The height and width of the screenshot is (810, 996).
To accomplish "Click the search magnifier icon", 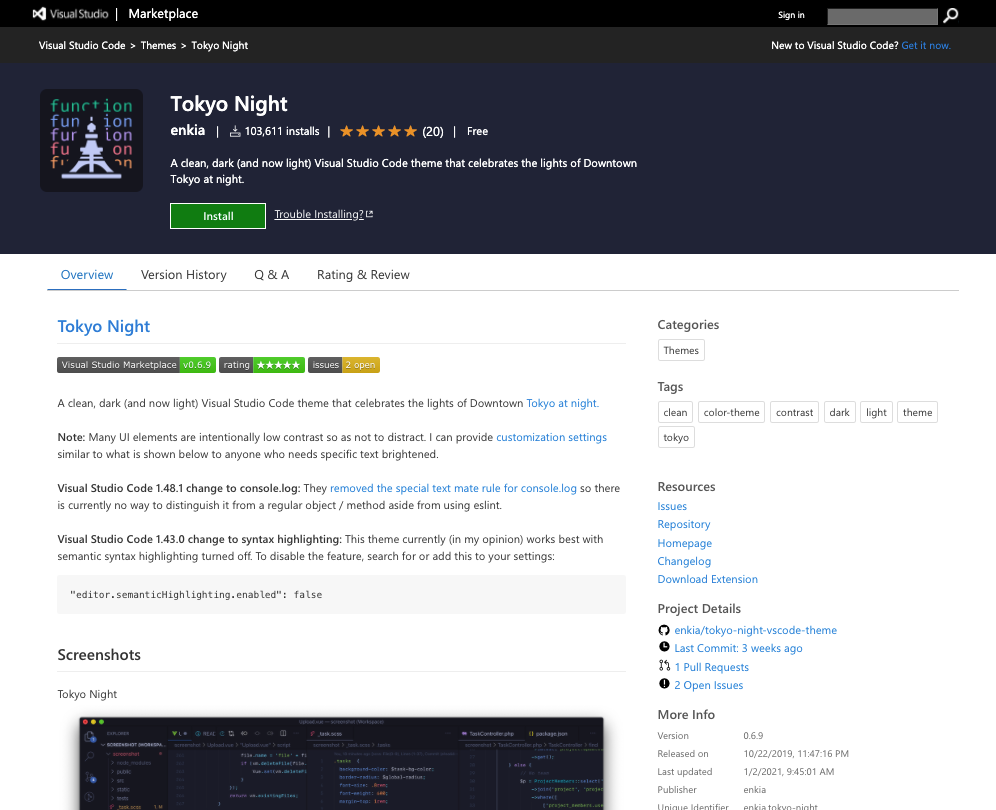I will (950, 15).
